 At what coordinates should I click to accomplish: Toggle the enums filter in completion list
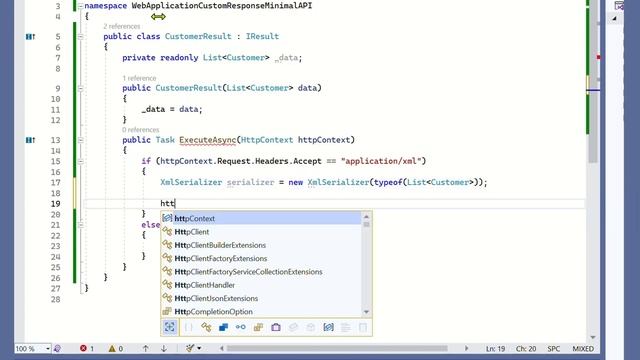pyautogui.click(x=258, y=327)
